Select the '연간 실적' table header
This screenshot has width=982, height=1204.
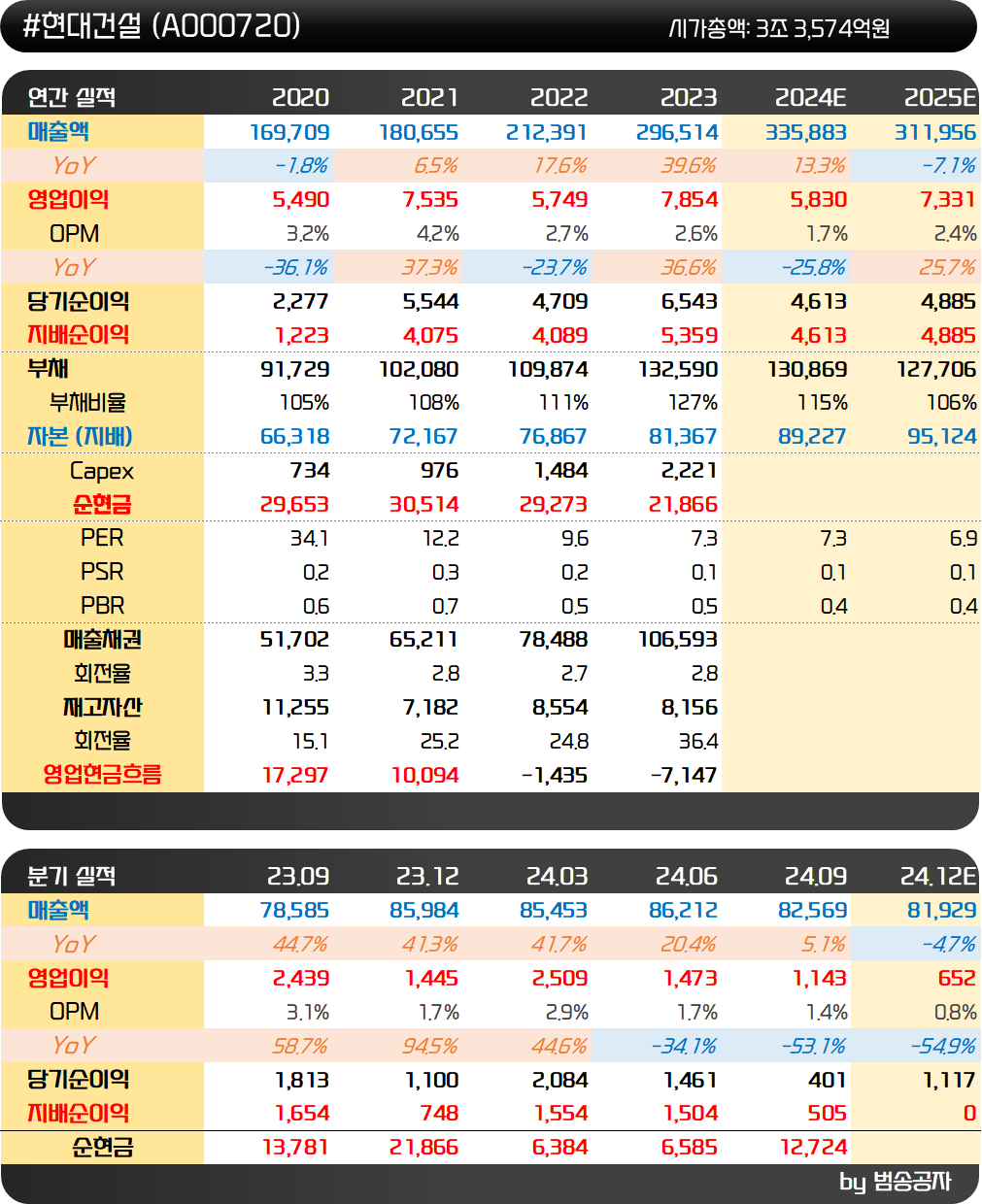point(72,97)
